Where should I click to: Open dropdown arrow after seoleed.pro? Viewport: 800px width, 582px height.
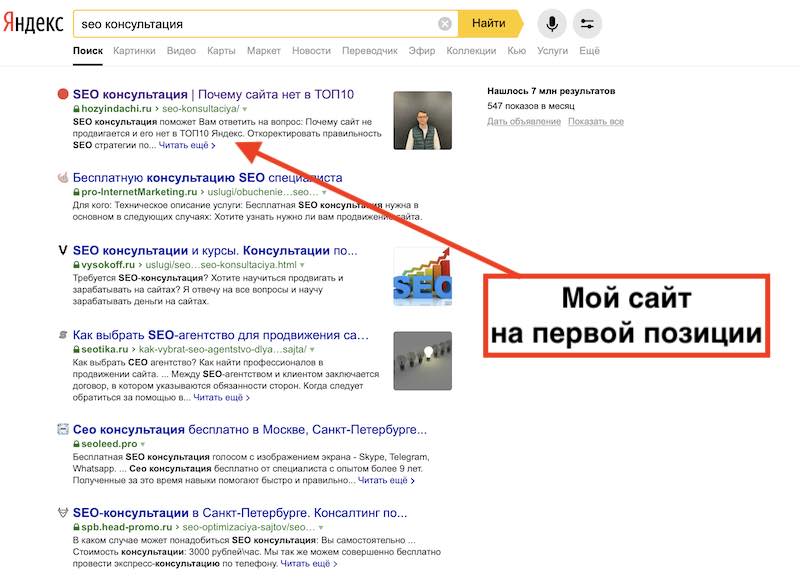[143, 444]
